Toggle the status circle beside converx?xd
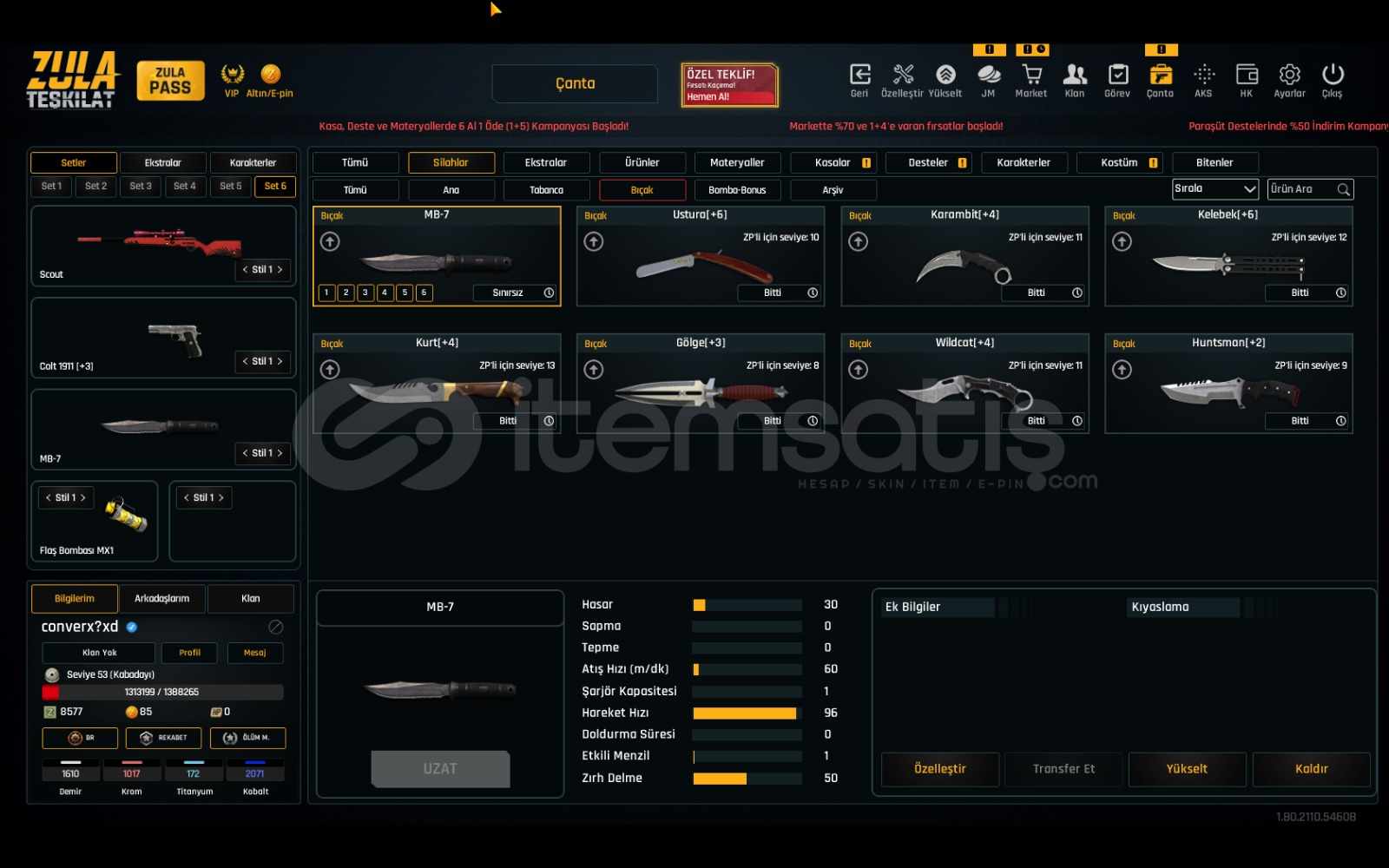 [276, 627]
